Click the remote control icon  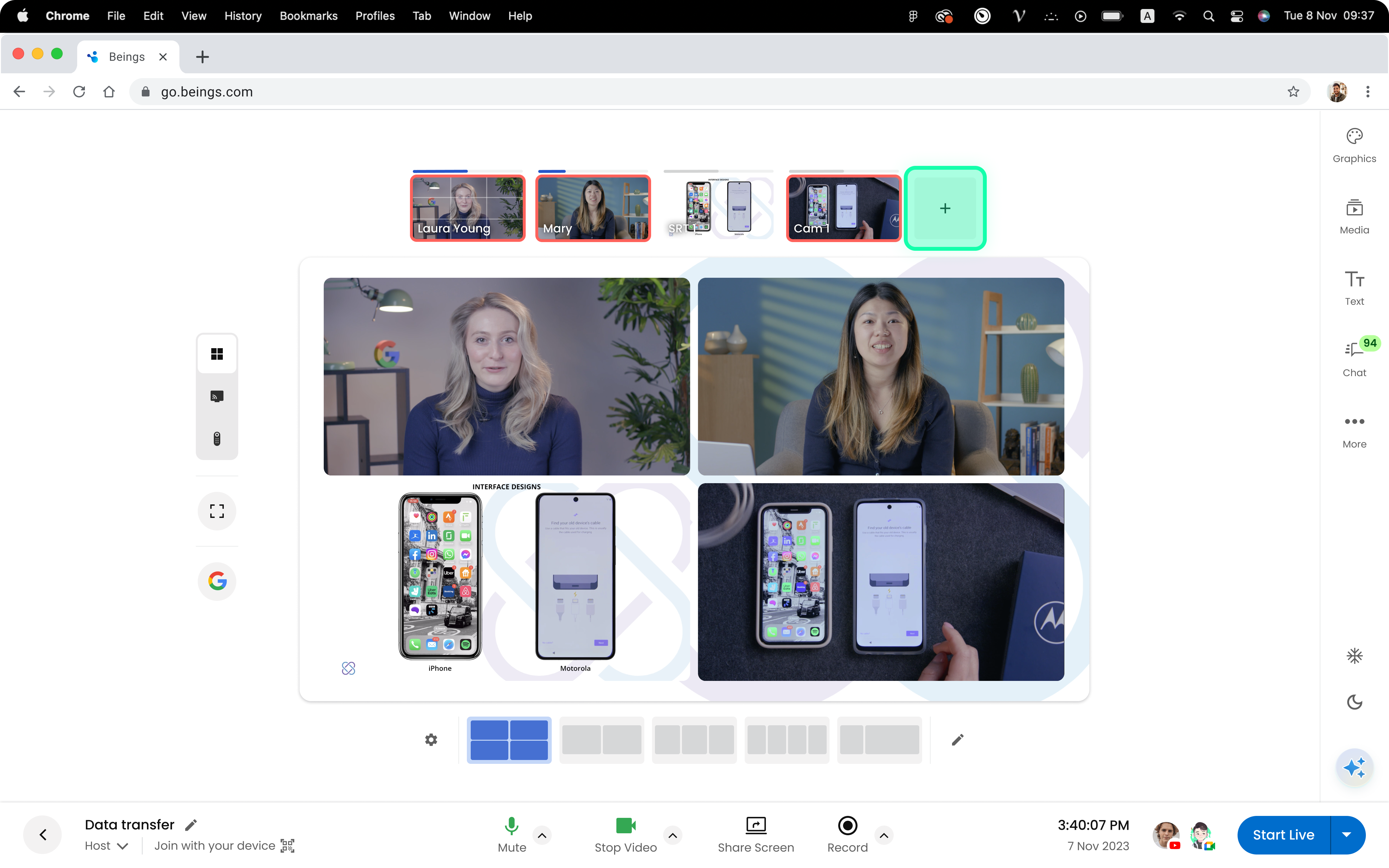coord(217,439)
